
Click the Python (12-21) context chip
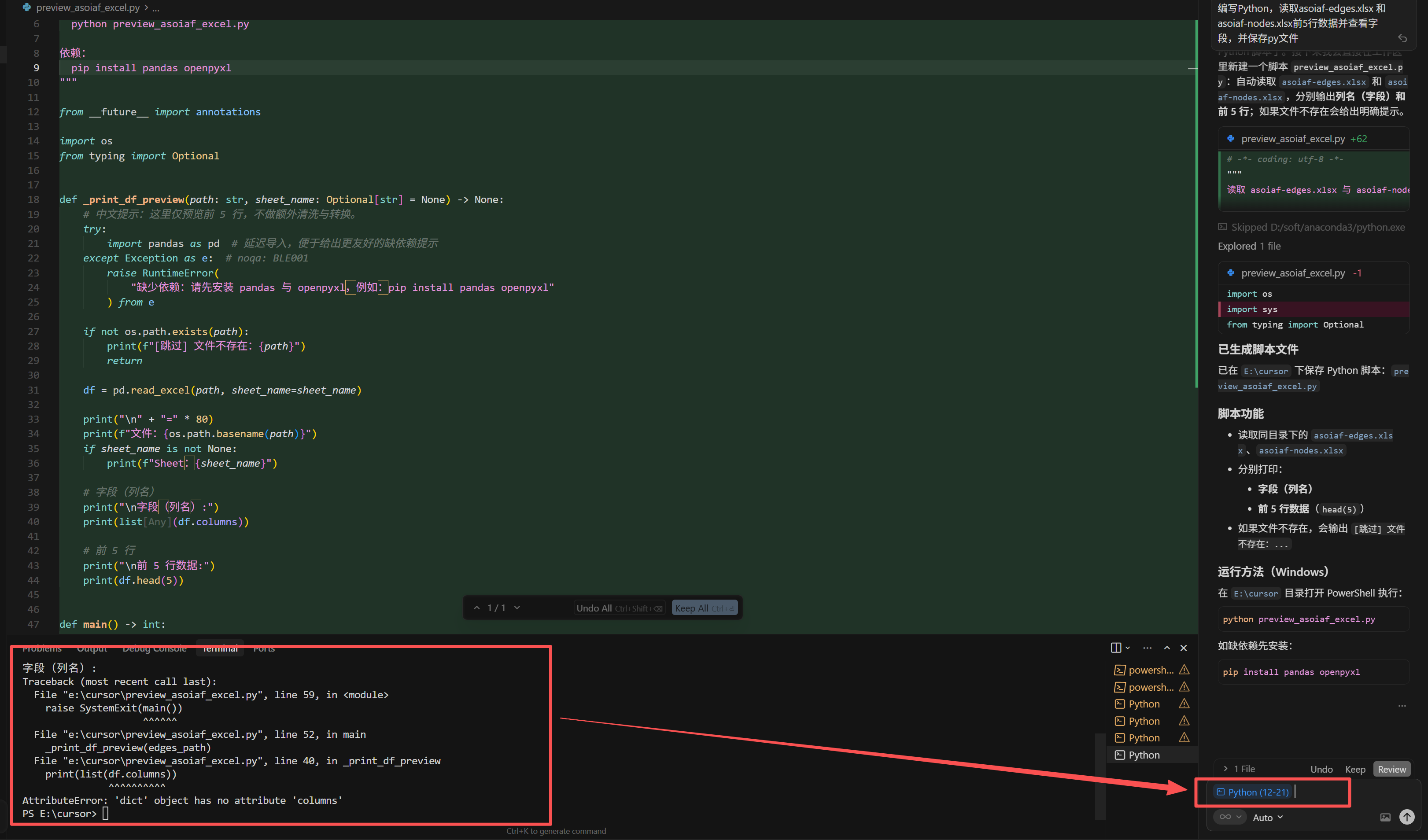(x=1252, y=792)
